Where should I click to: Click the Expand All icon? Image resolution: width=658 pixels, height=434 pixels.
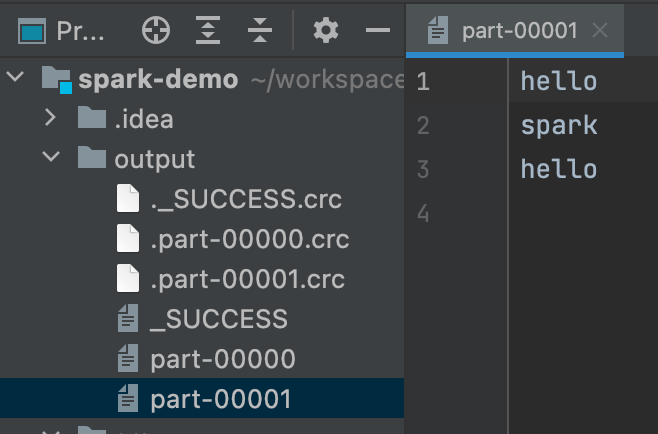[207, 31]
